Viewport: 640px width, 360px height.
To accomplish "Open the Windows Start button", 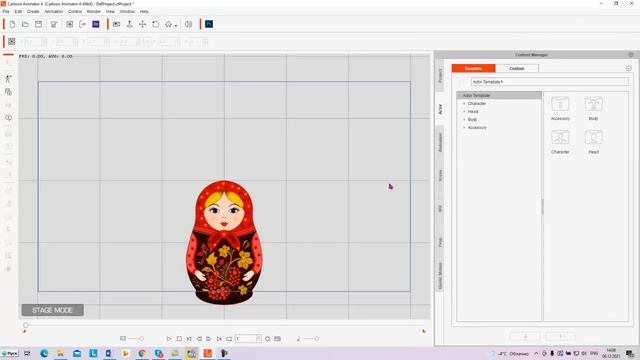I will click(10, 353).
